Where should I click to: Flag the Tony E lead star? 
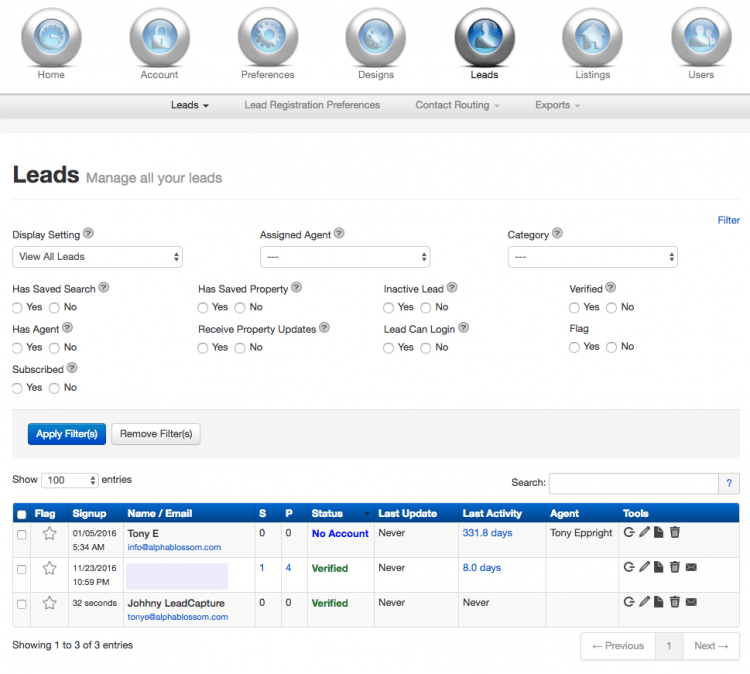point(50,533)
